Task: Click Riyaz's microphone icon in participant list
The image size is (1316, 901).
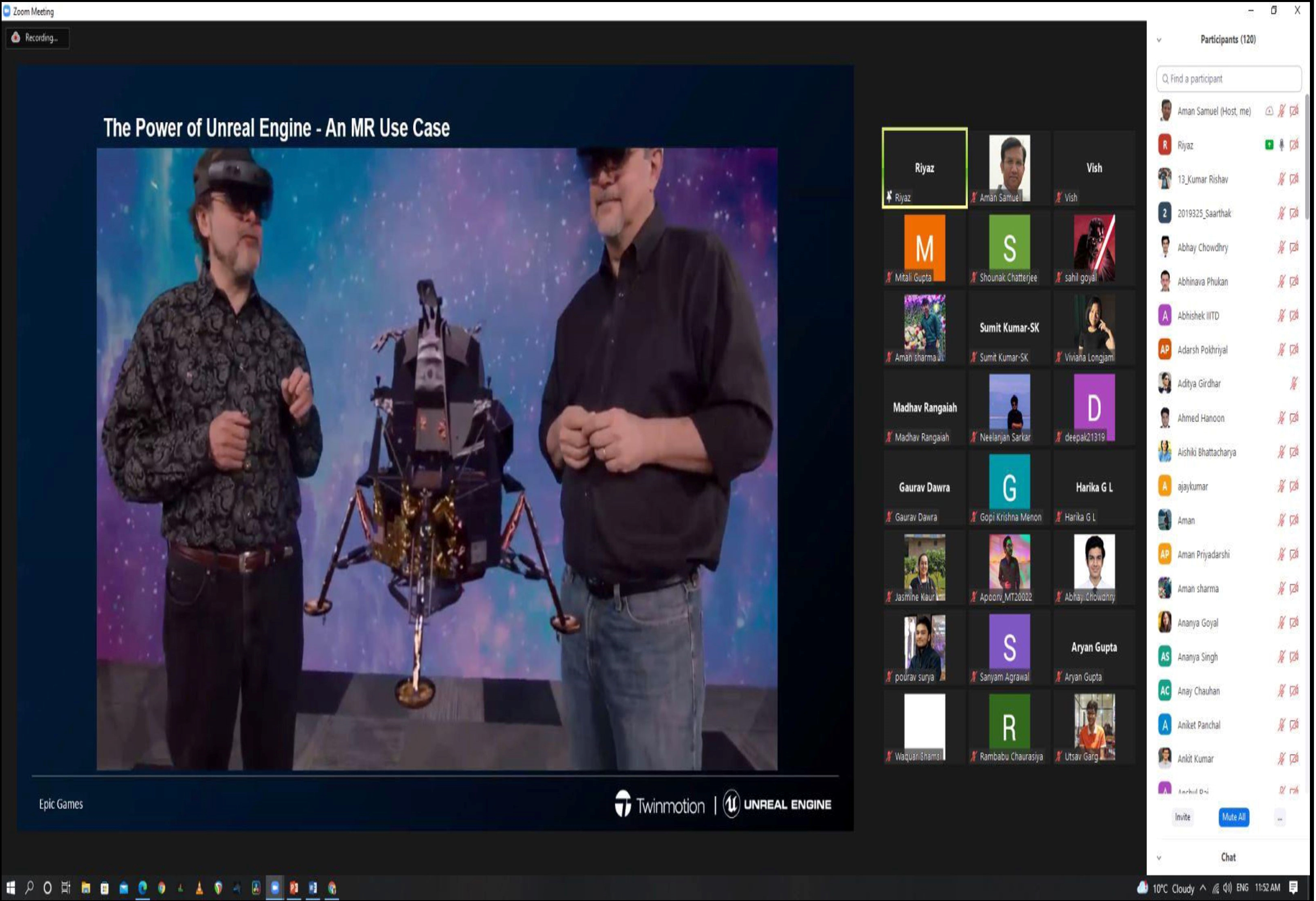Action: point(1281,145)
